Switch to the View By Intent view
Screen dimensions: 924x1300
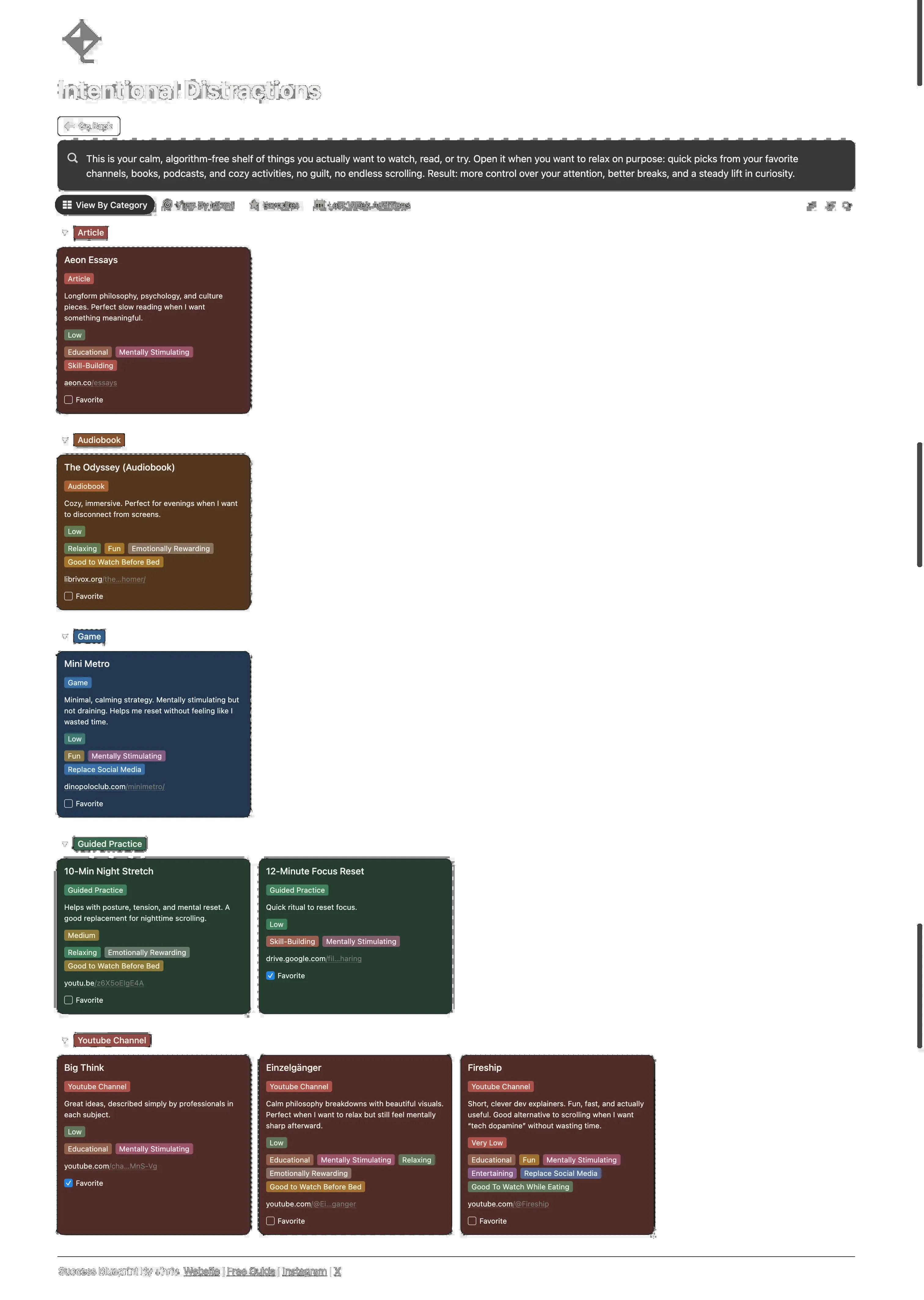point(198,205)
